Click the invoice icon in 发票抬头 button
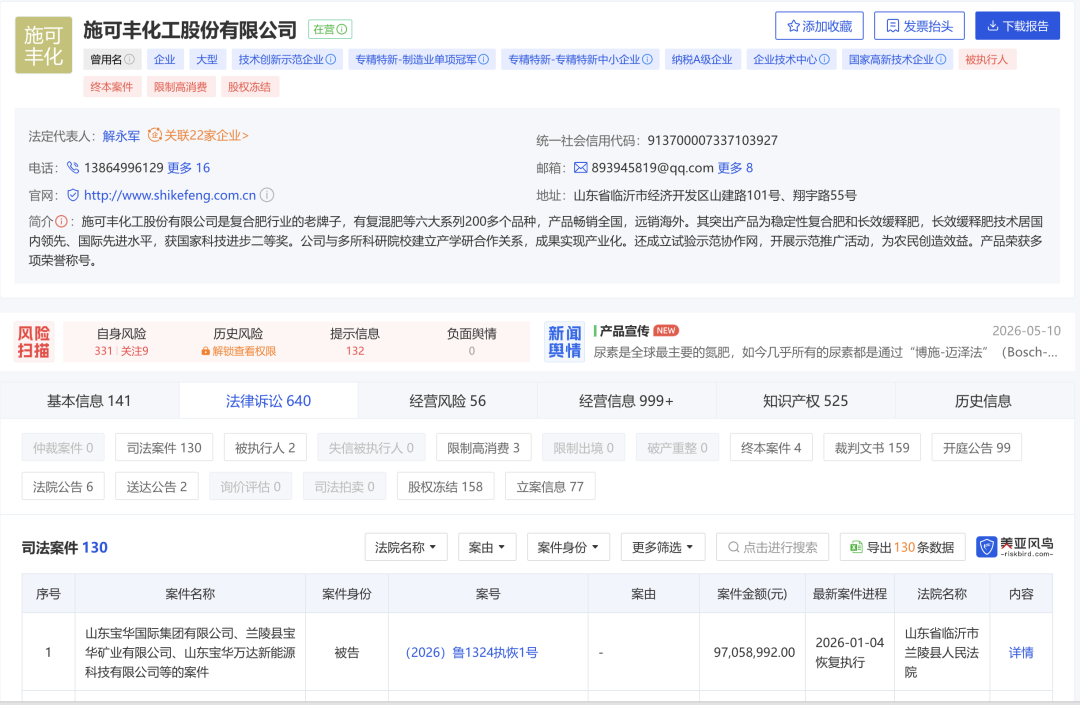Image resolution: width=1080 pixels, height=705 pixels. click(x=893, y=26)
